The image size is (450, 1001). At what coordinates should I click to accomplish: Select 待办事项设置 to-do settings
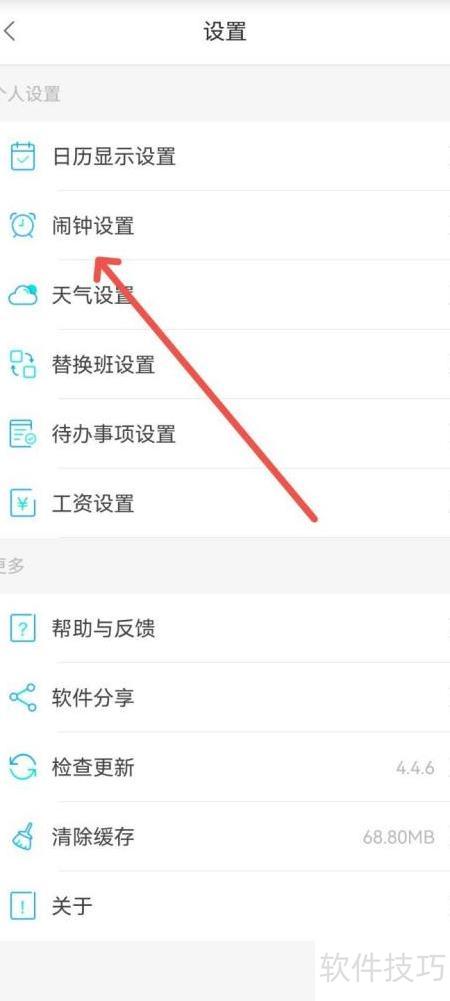pyautogui.click(x=225, y=434)
